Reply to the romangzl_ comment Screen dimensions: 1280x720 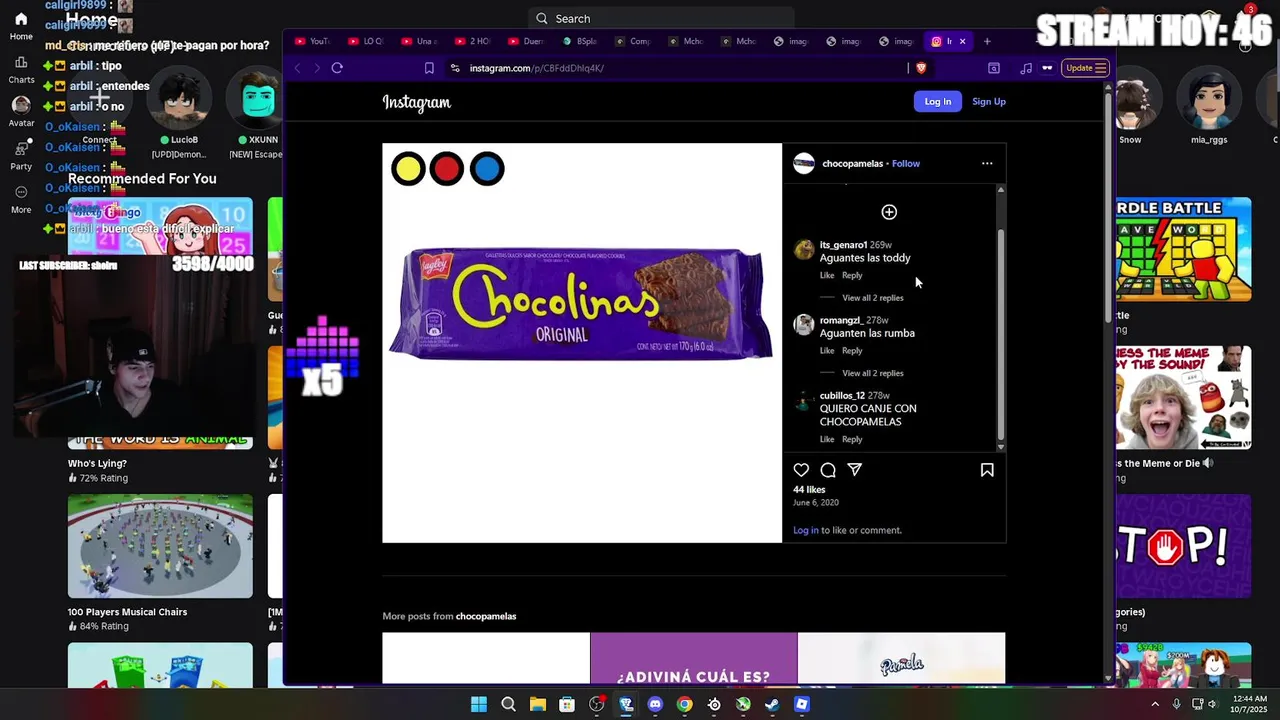(x=852, y=351)
